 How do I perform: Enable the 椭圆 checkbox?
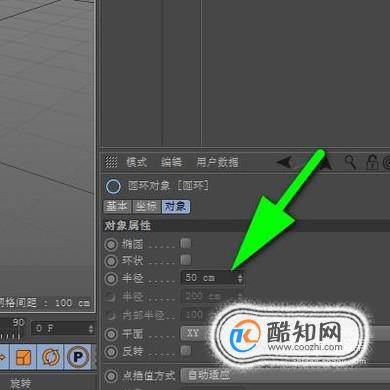tap(186, 243)
